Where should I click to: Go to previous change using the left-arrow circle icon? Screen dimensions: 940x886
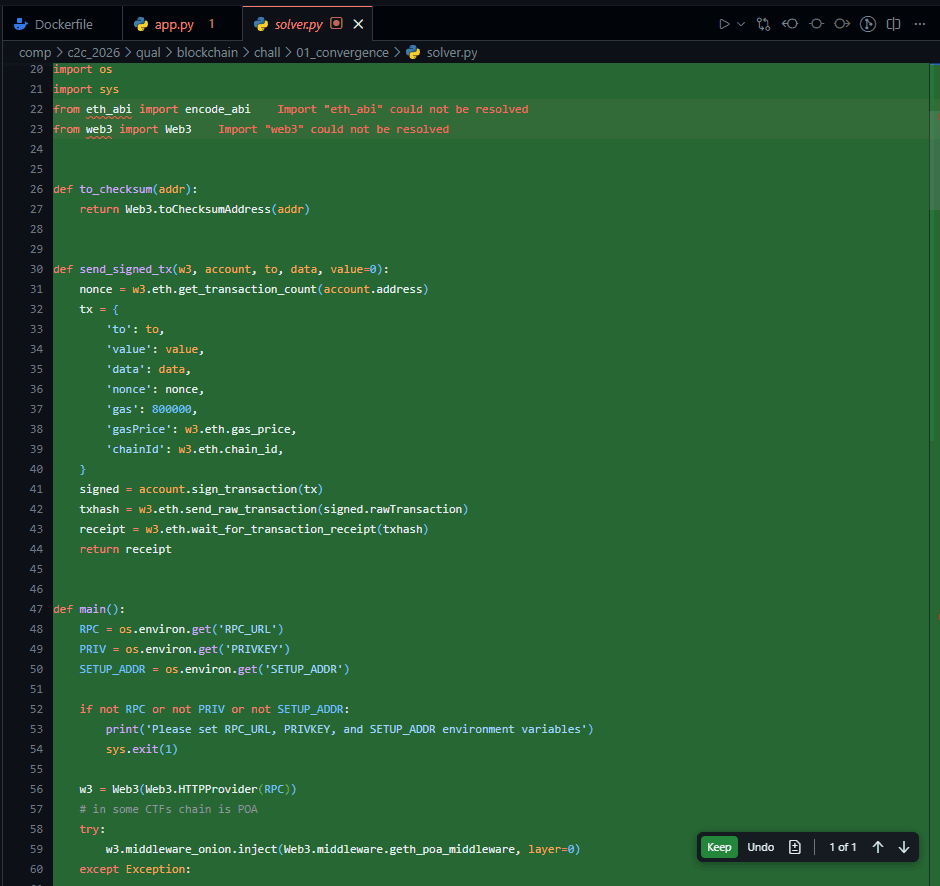[790, 23]
